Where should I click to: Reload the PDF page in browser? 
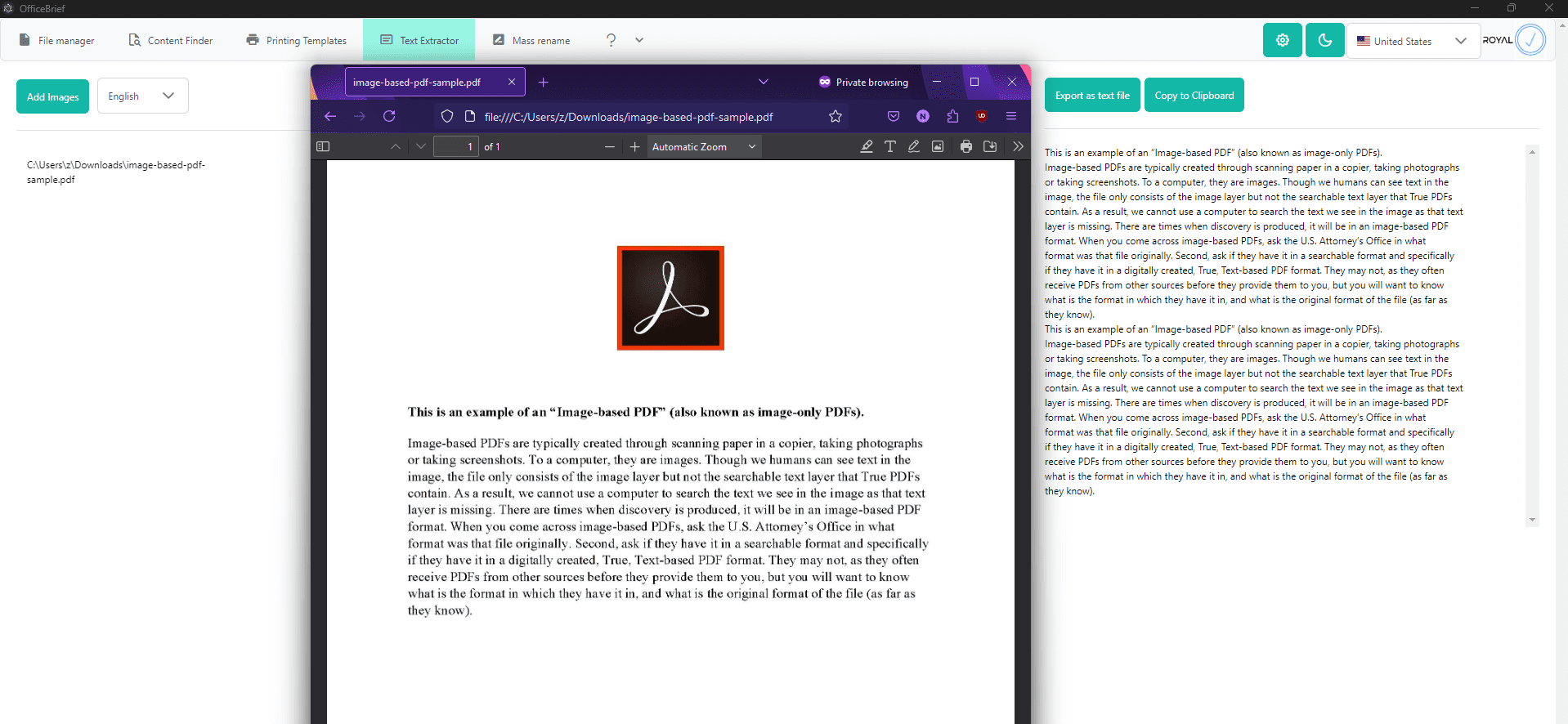(389, 116)
